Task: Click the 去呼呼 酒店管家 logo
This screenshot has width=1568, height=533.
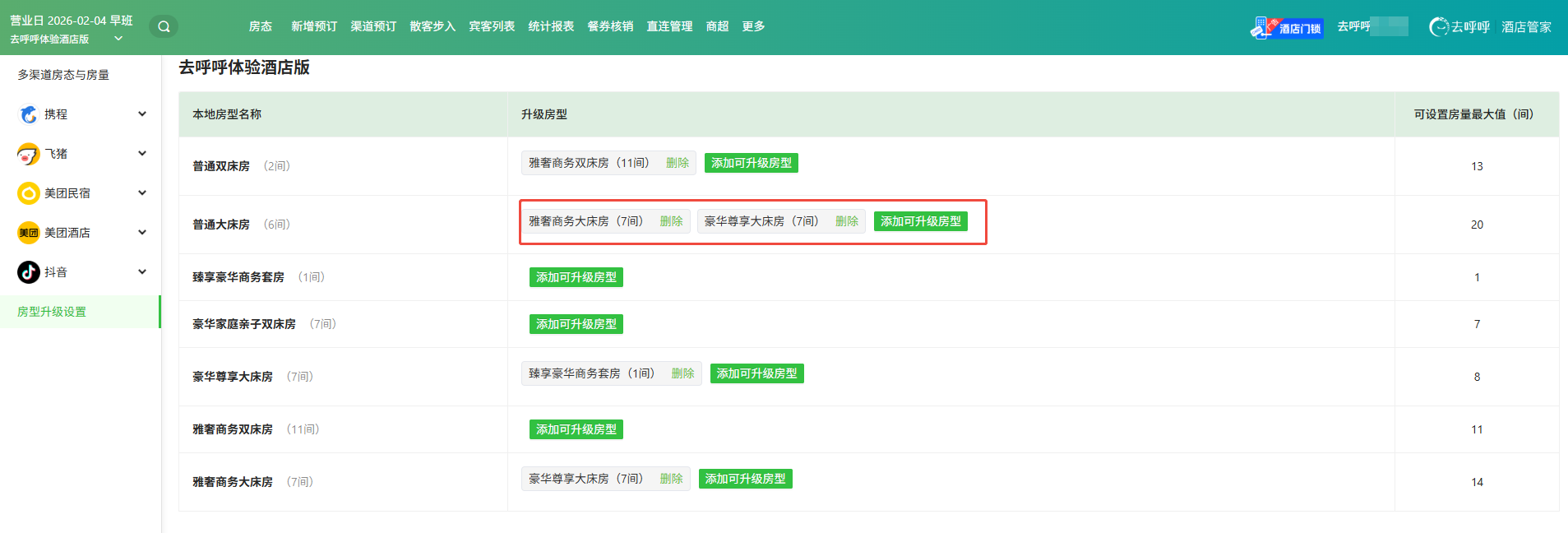Action: 1490,27
